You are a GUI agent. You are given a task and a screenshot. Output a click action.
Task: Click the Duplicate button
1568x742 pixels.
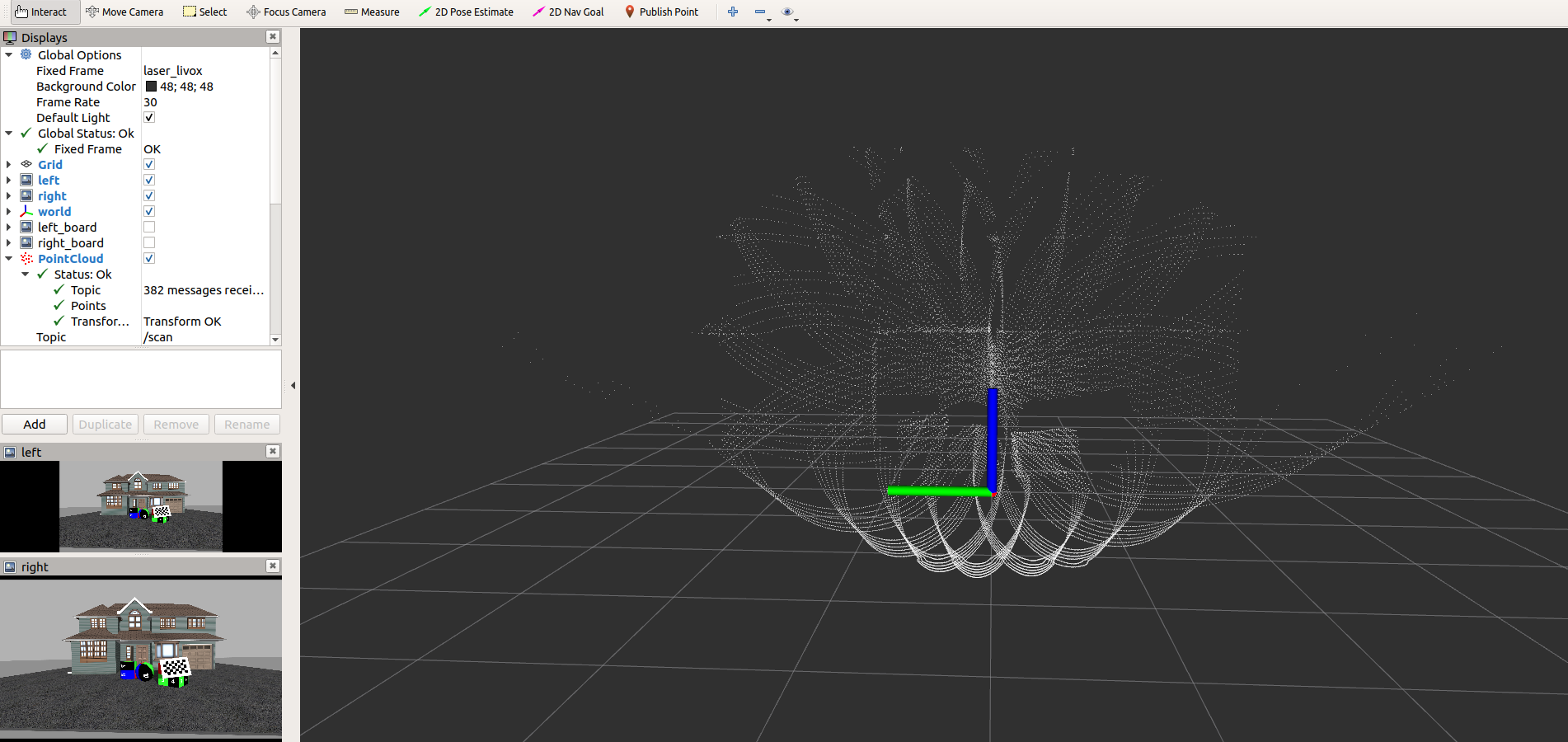point(106,424)
